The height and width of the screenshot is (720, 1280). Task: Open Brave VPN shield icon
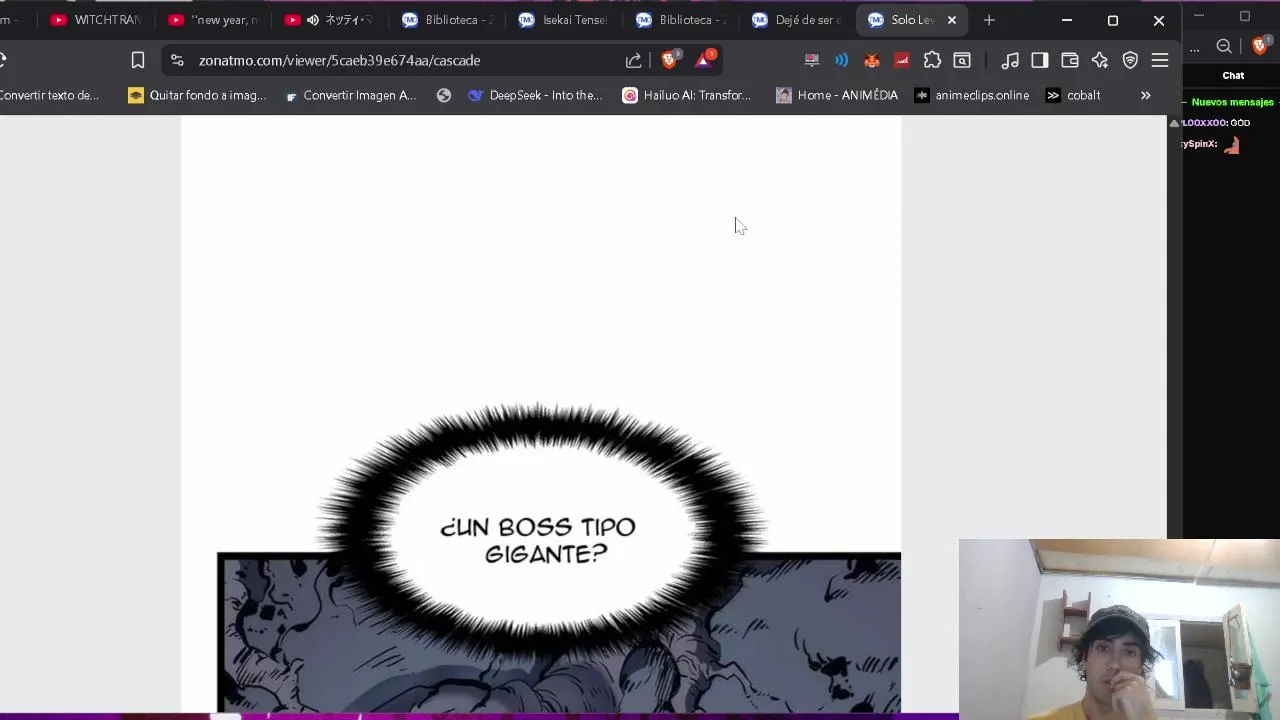[1130, 60]
